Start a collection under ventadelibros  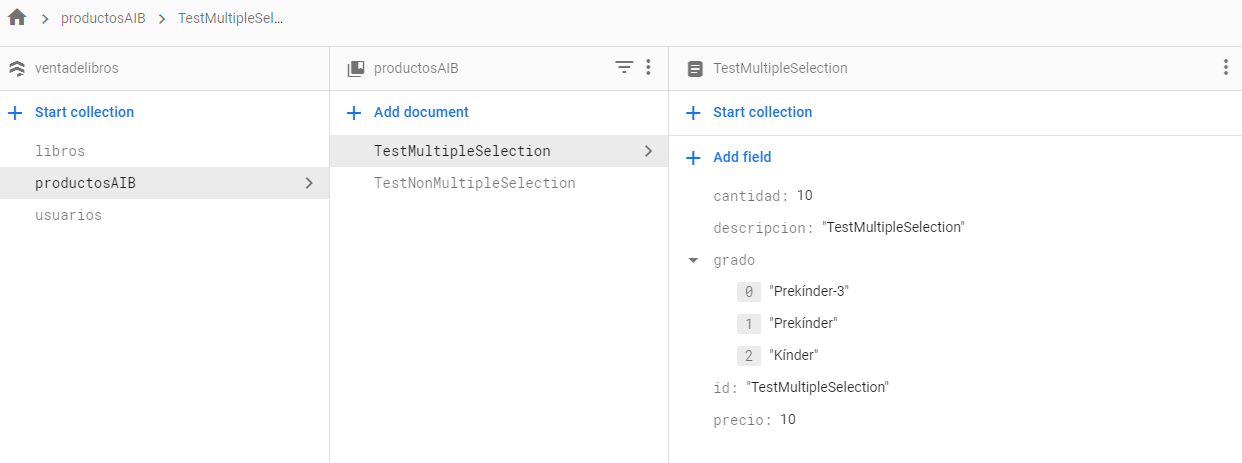[84, 112]
